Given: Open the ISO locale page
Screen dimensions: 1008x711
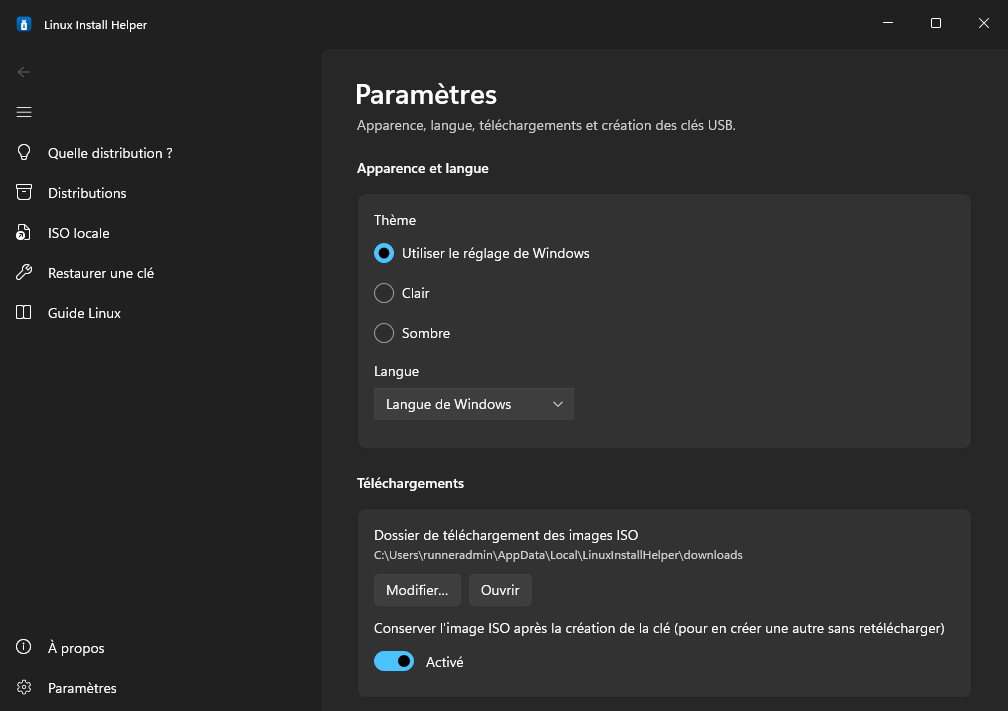Looking at the screenshot, I should point(78,233).
